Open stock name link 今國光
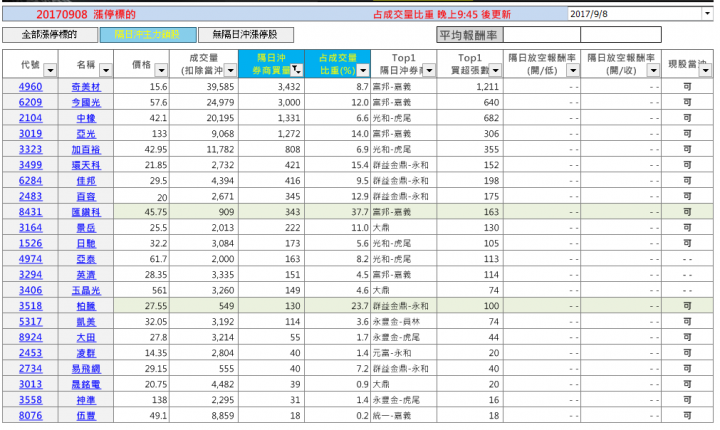 click(x=86, y=102)
